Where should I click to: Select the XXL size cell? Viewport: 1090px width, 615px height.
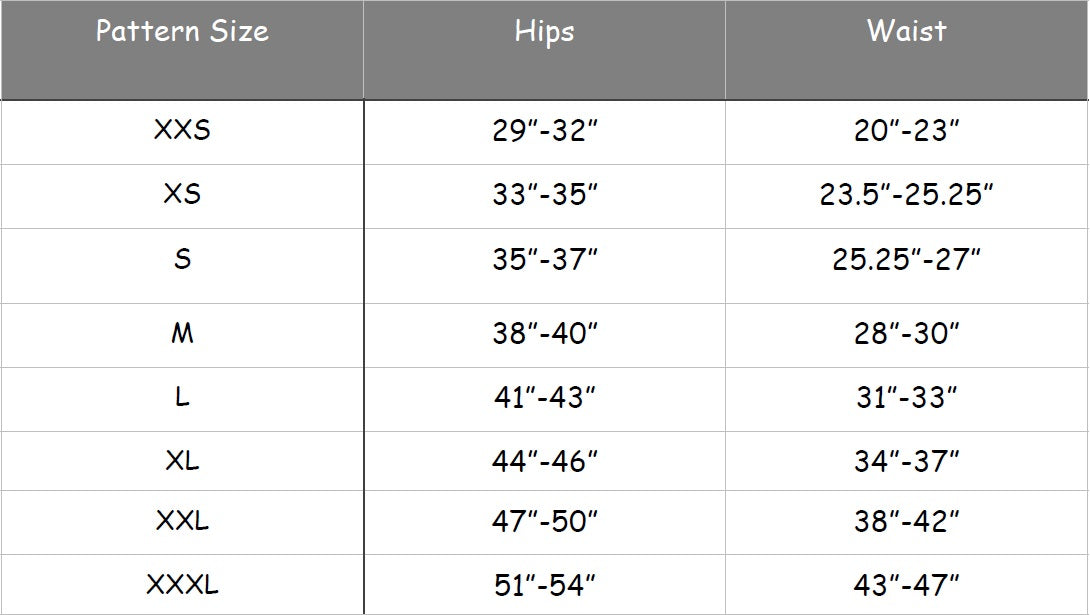(182, 521)
